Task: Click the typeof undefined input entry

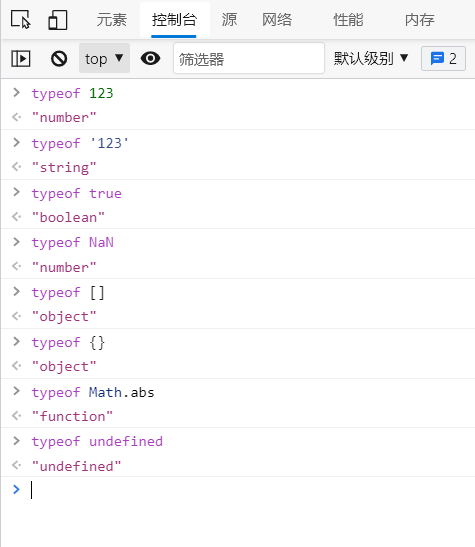Action: (x=97, y=442)
